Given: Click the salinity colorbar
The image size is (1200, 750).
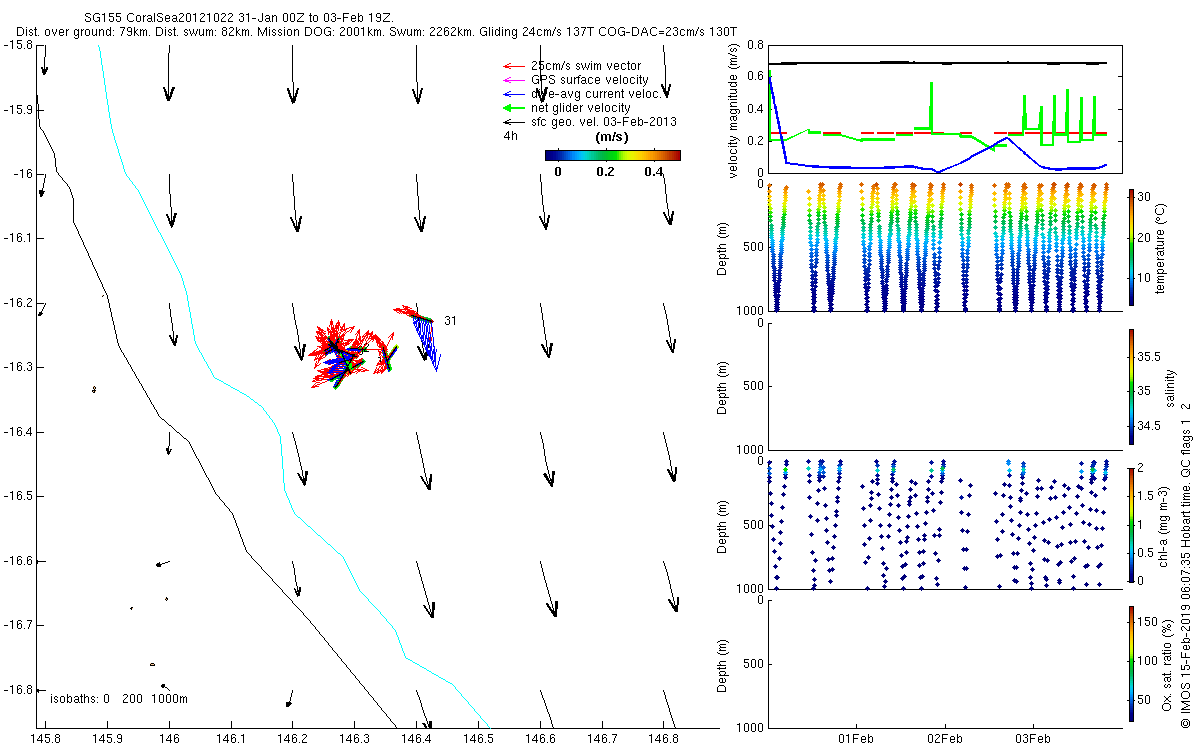Looking at the screenshot, I should (x=1131, y=385).
